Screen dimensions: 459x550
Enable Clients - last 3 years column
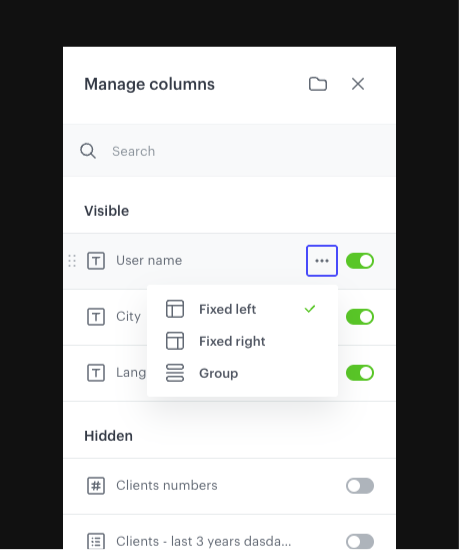[x=360, y=542]
